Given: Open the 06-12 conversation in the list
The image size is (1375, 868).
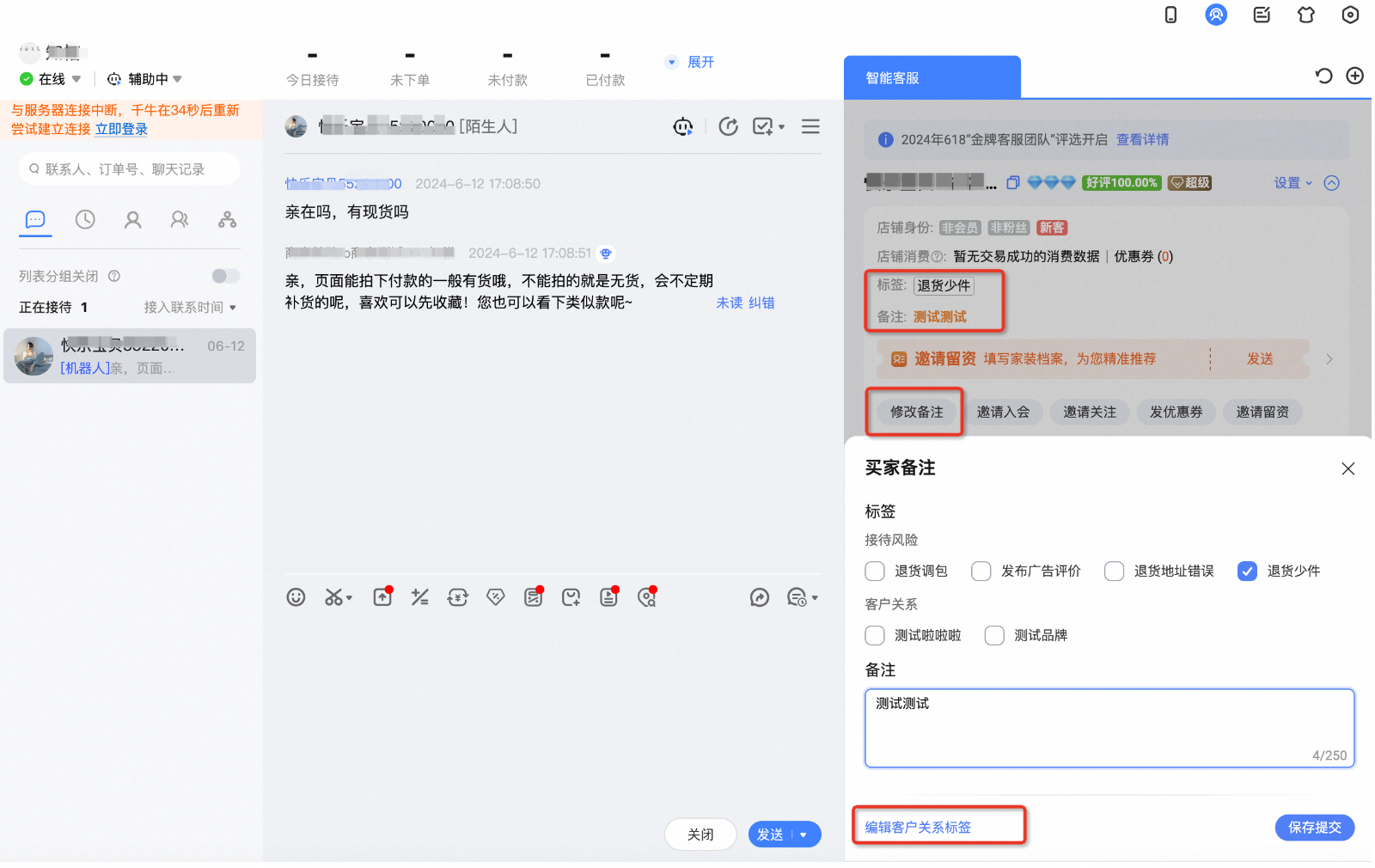Looking at the screenshot, I should pos(130,356).
